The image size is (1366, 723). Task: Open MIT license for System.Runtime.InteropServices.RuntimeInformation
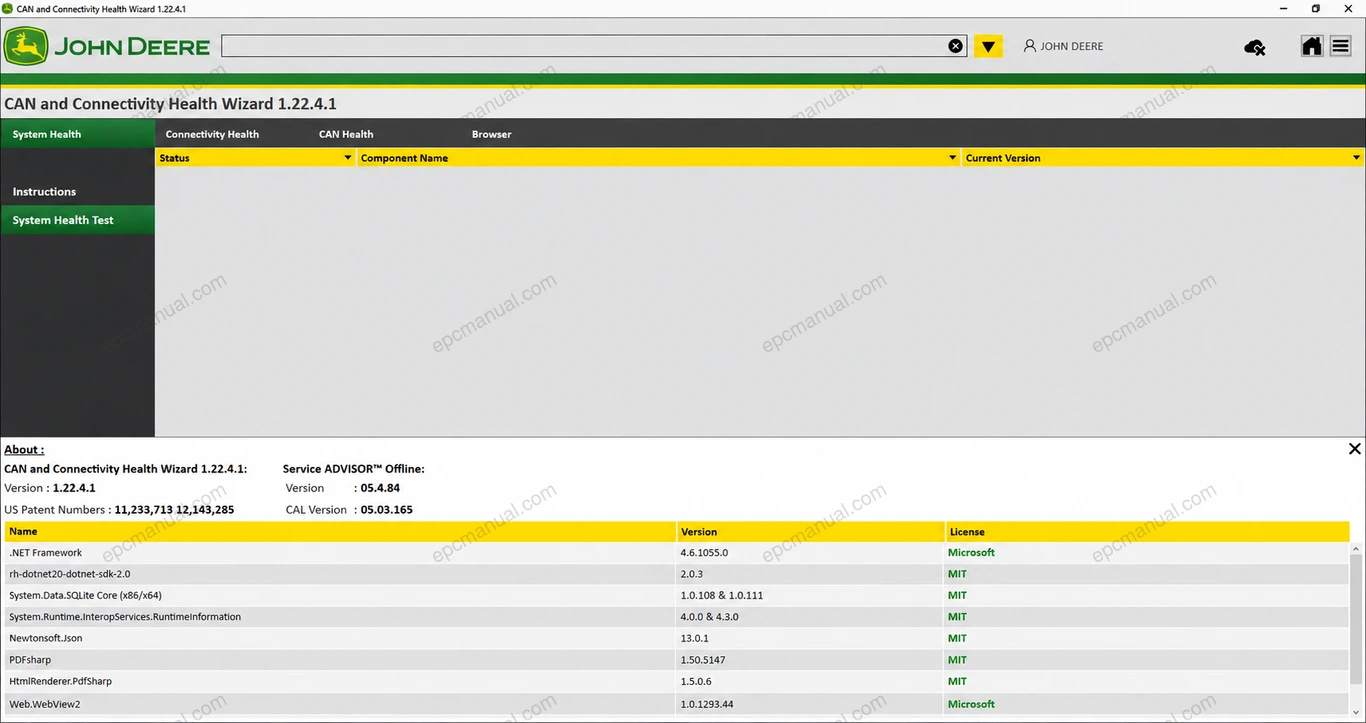click(957, 617)
